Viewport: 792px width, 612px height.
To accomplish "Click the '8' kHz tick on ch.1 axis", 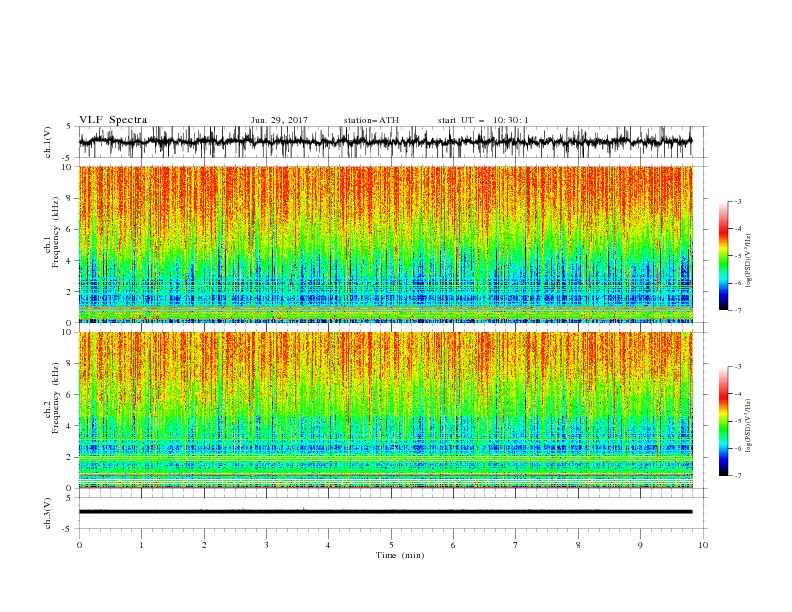I will point(70,198).
